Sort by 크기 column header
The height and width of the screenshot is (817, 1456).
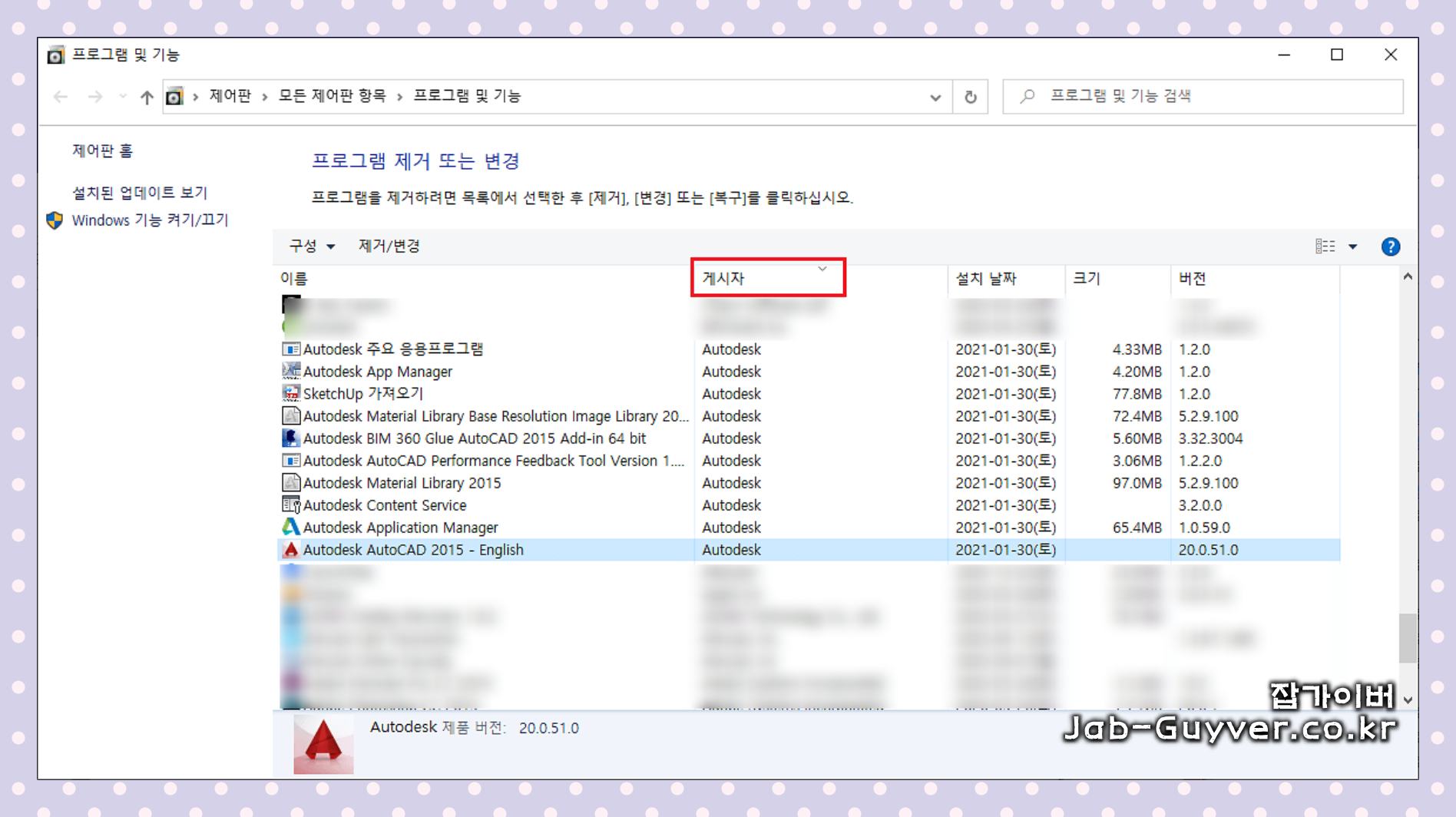1118,279
